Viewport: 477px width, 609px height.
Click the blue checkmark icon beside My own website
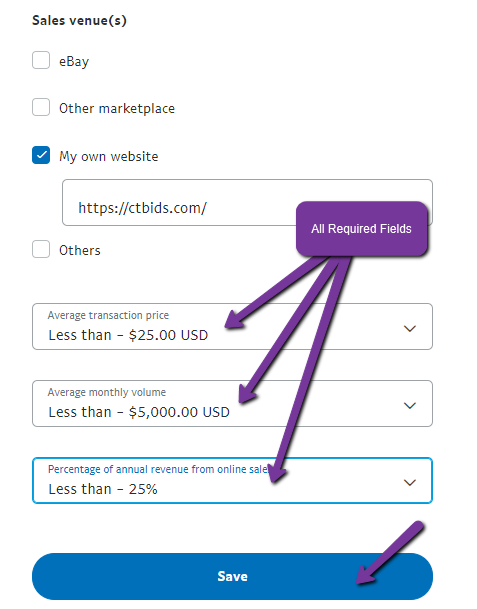point(41,155)
